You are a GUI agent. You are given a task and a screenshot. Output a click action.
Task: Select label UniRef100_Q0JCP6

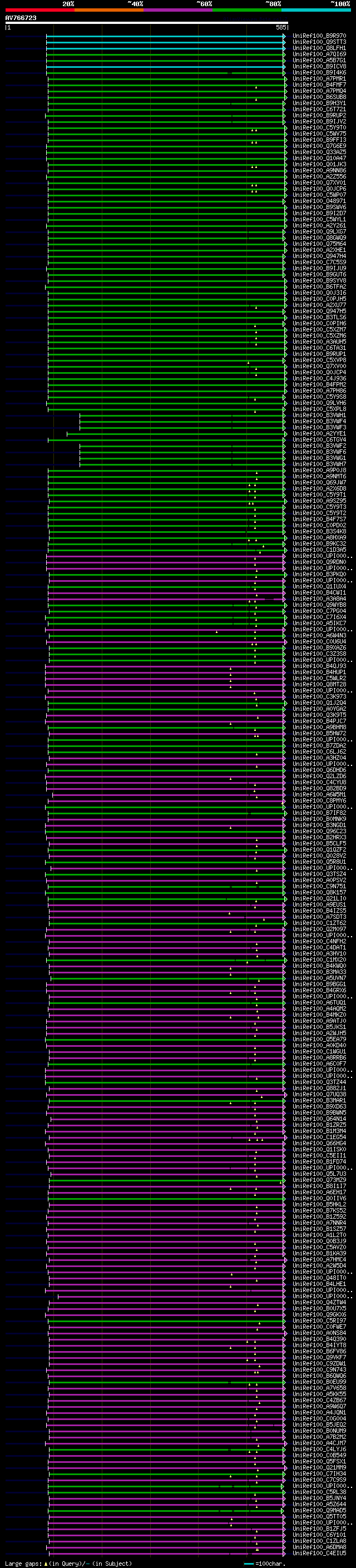coord(319,189)
